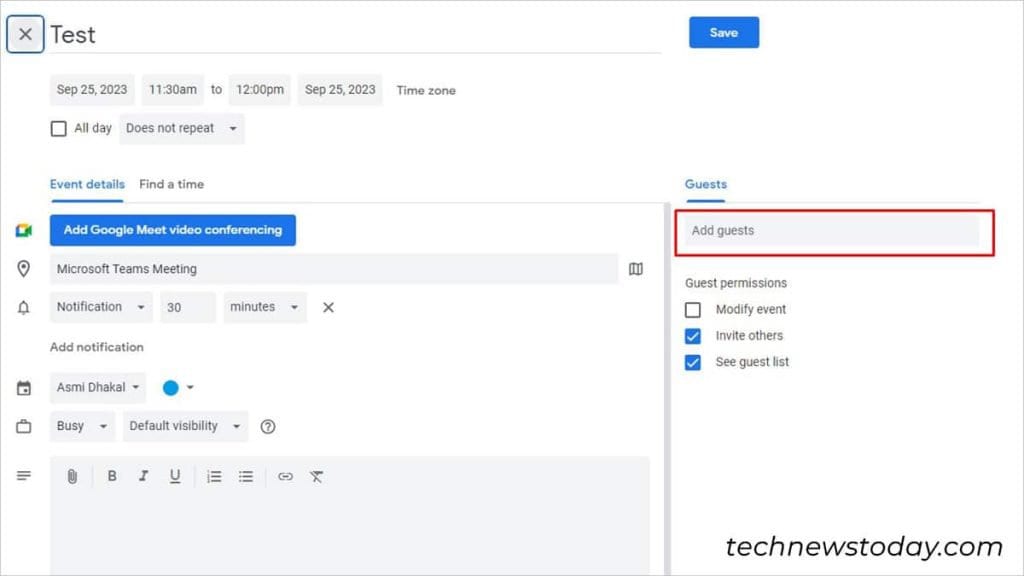Viewport: 1024px width, 576px height.
Task: Click the Save button
Action: 724,33
